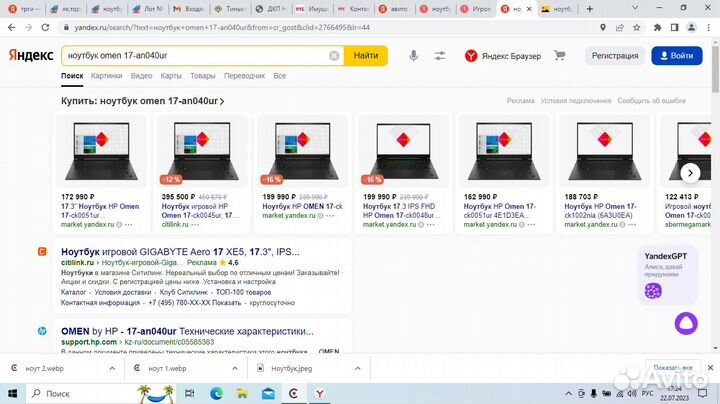Open search settings sliders icon
This screenshot has width=720, height=404.
(440, 56)
